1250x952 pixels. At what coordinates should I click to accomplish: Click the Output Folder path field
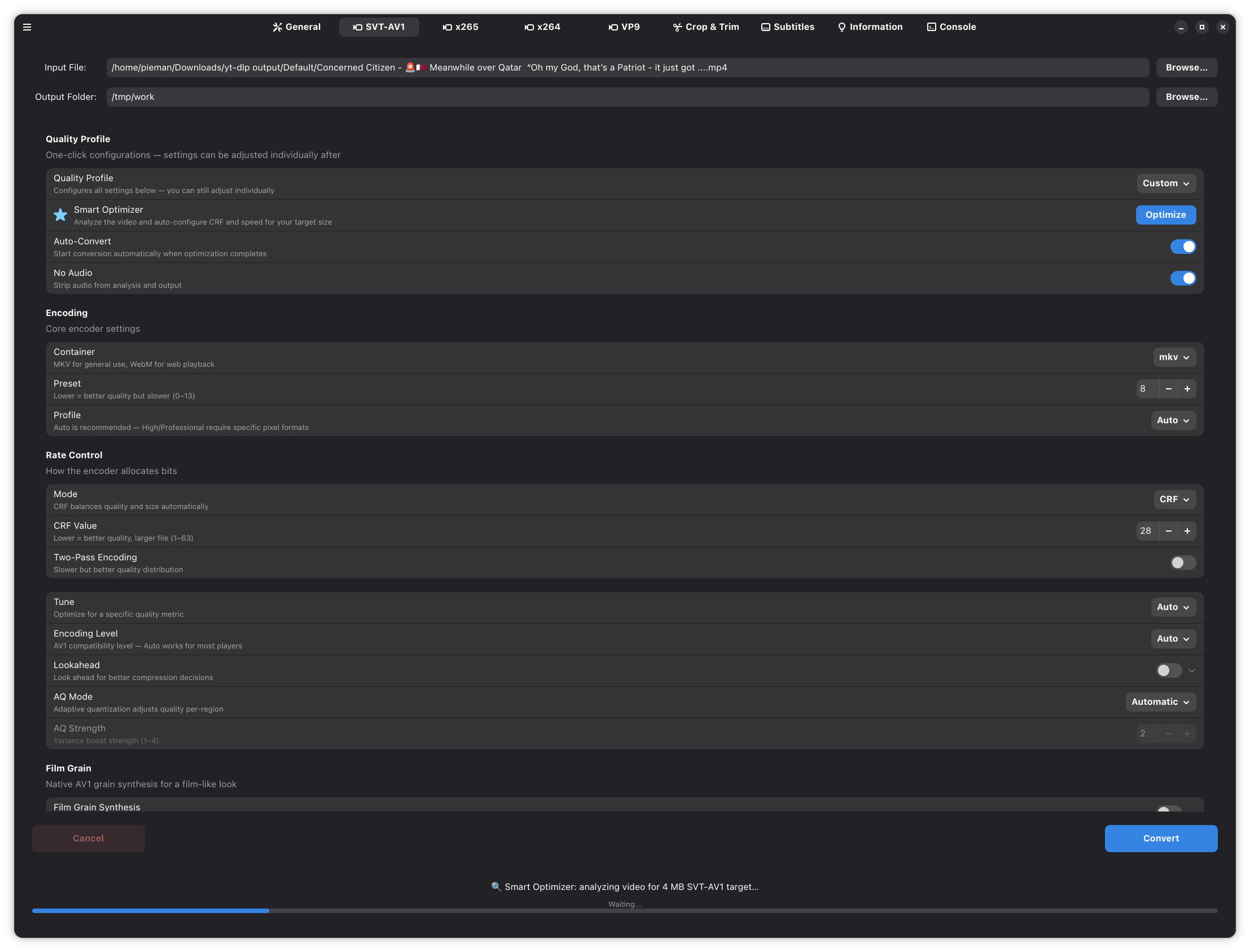tap(627, 97)
